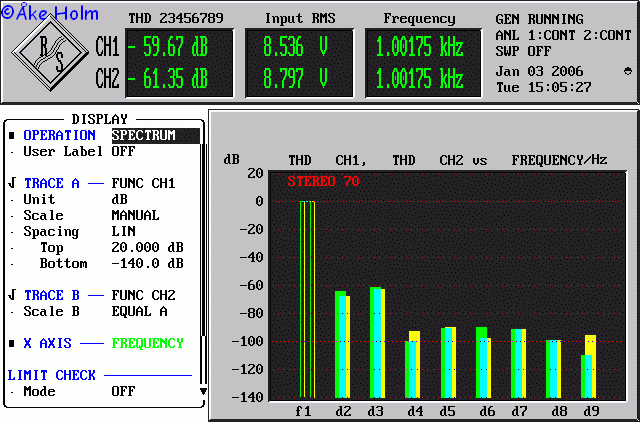Click the DISPLAY panel scroll down arrow
The height and width of the screenshot is (422, 640).
tap(203, 392)
